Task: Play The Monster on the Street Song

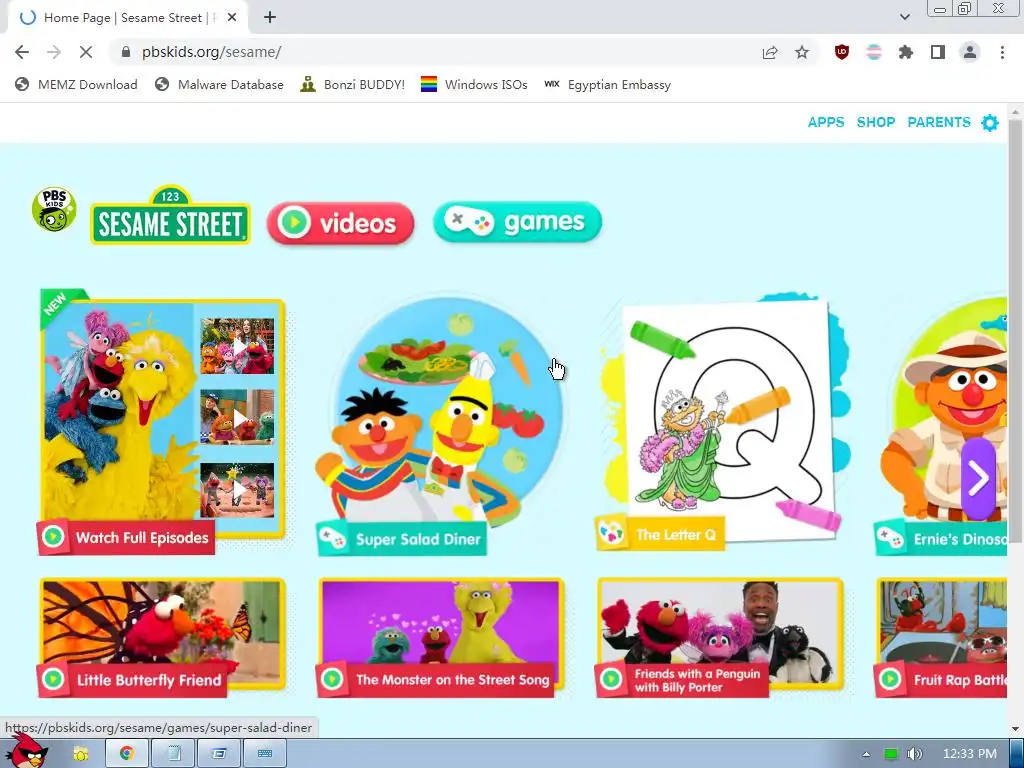Action: [x=441, y=637]
